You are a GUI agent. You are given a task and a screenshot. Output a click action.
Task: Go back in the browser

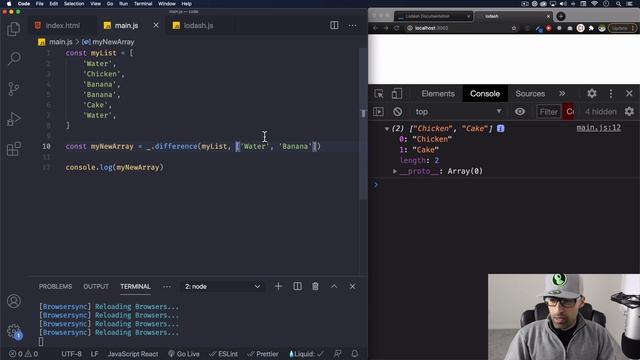coord(376,28)
